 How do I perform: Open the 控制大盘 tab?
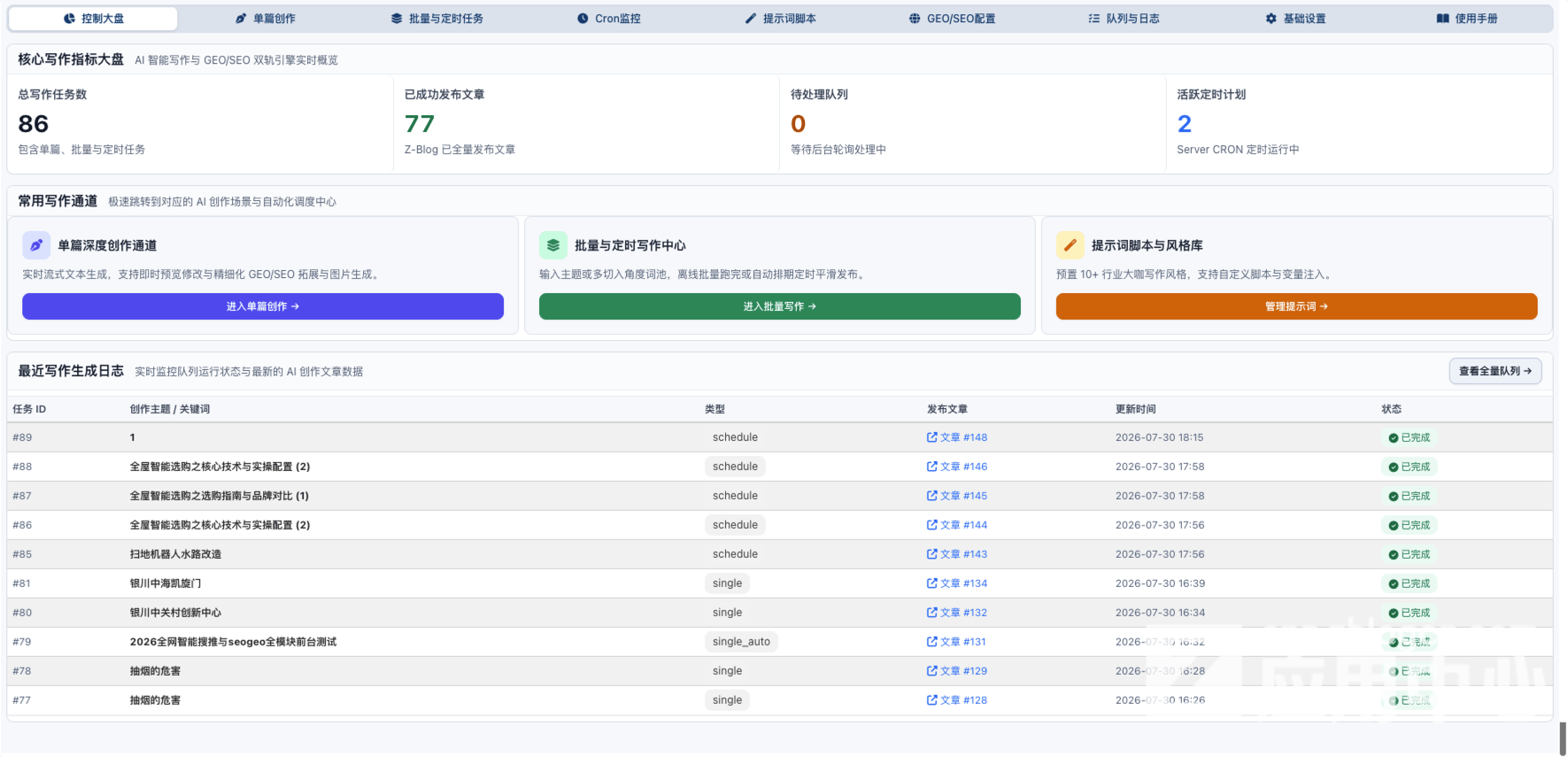(x=93, y=19)
